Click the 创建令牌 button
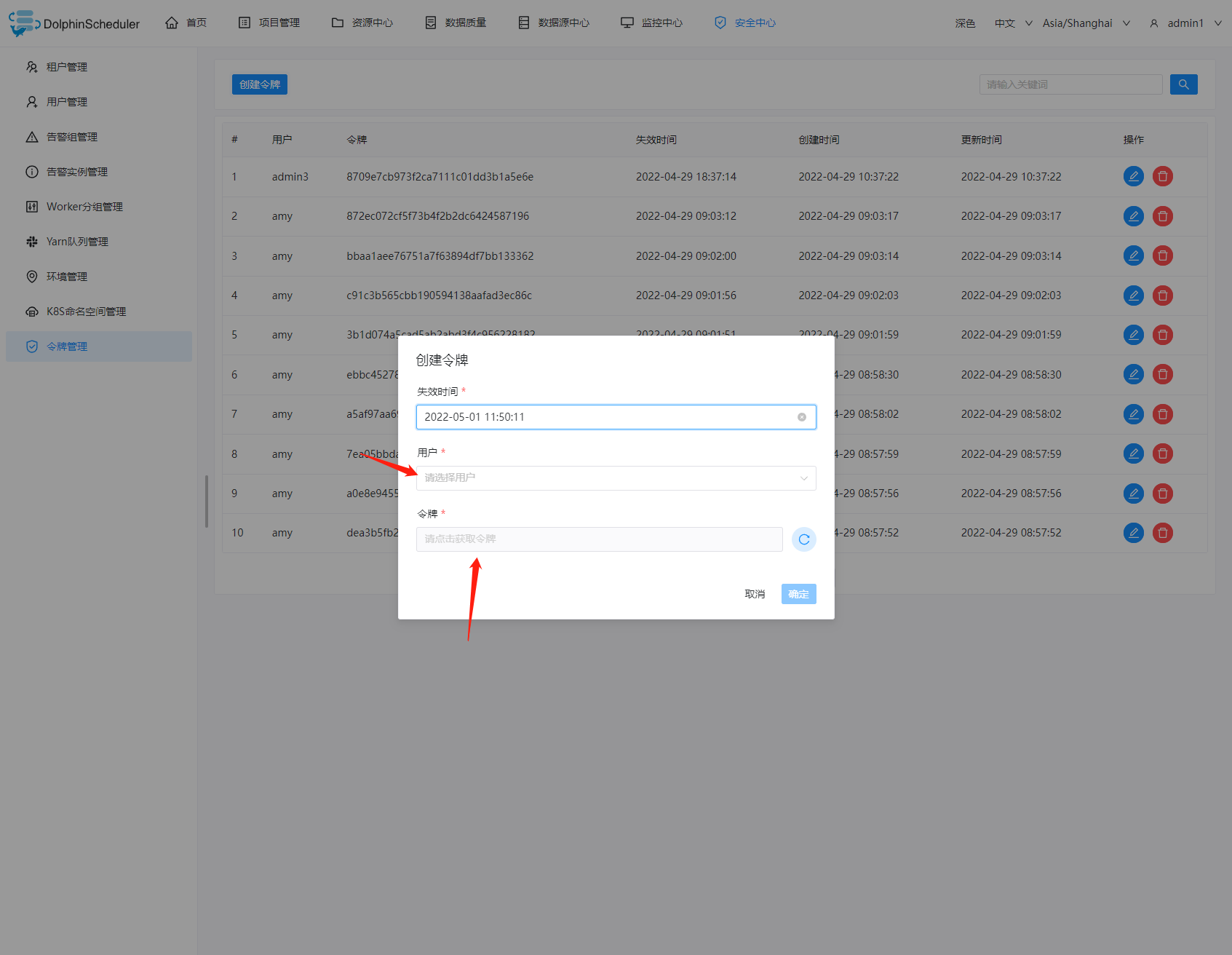Viewport: 1232px width, 955px height. click(260, 84)
